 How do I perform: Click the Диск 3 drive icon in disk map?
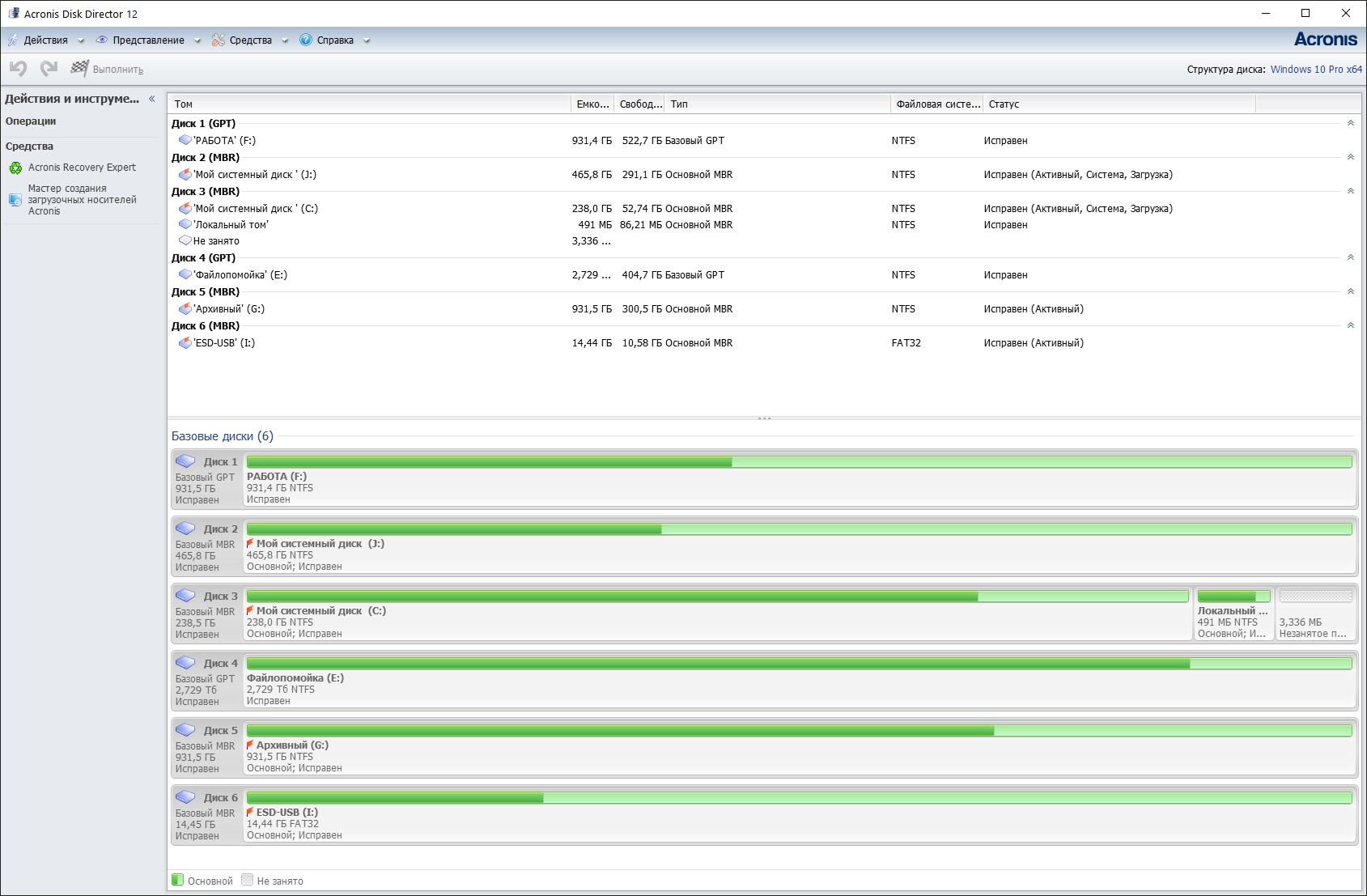click(x=186, y=596)
